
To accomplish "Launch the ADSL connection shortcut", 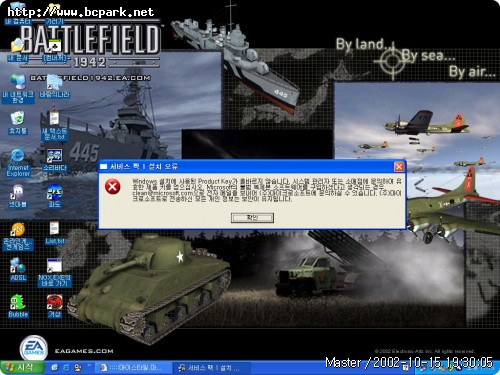I will [18, 269].
